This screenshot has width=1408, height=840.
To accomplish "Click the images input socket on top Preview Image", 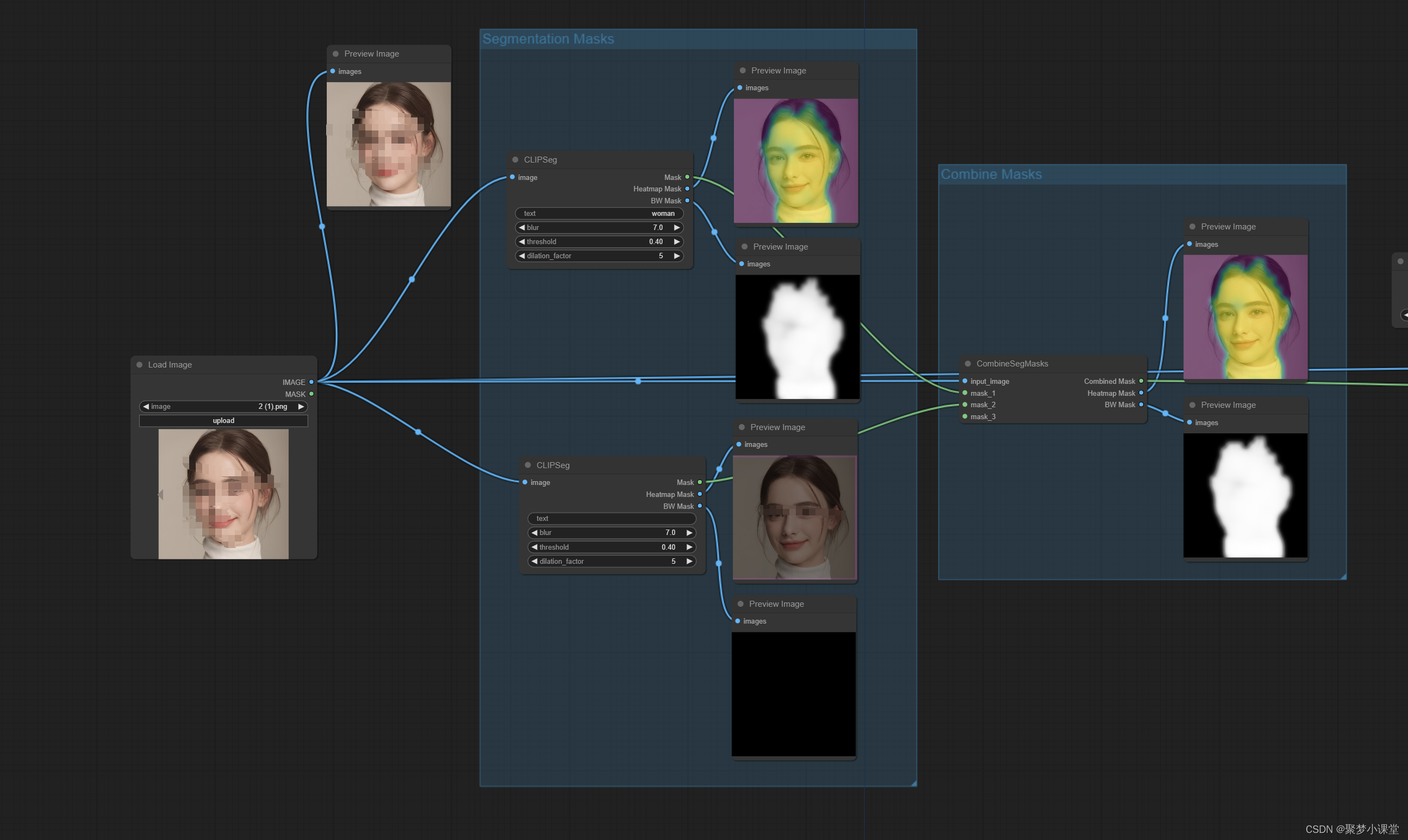I will click(333, 71).
